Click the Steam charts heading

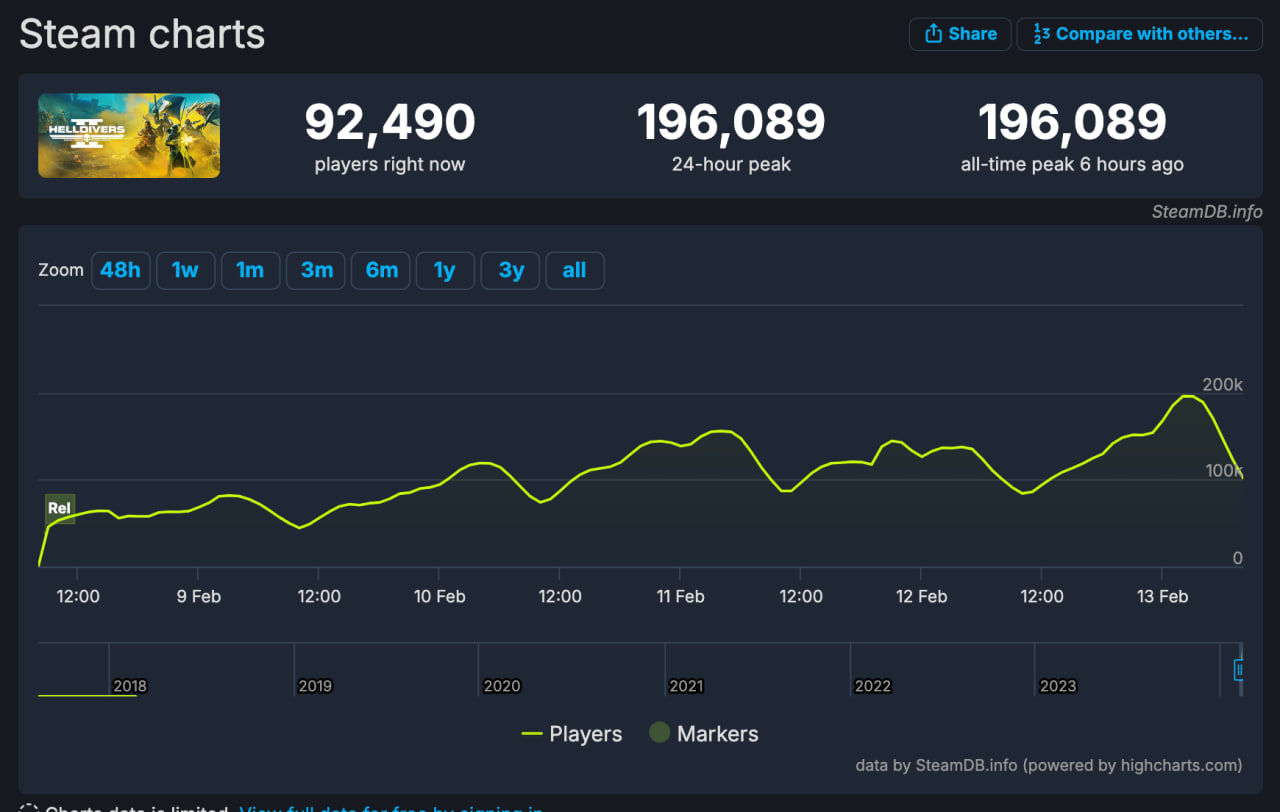[x=142, y=34]
